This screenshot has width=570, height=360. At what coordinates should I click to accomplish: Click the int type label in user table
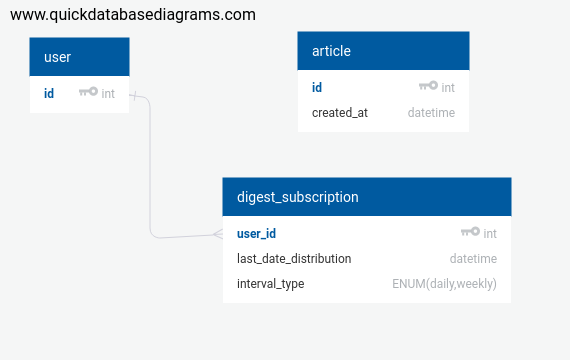click(108, 93)
